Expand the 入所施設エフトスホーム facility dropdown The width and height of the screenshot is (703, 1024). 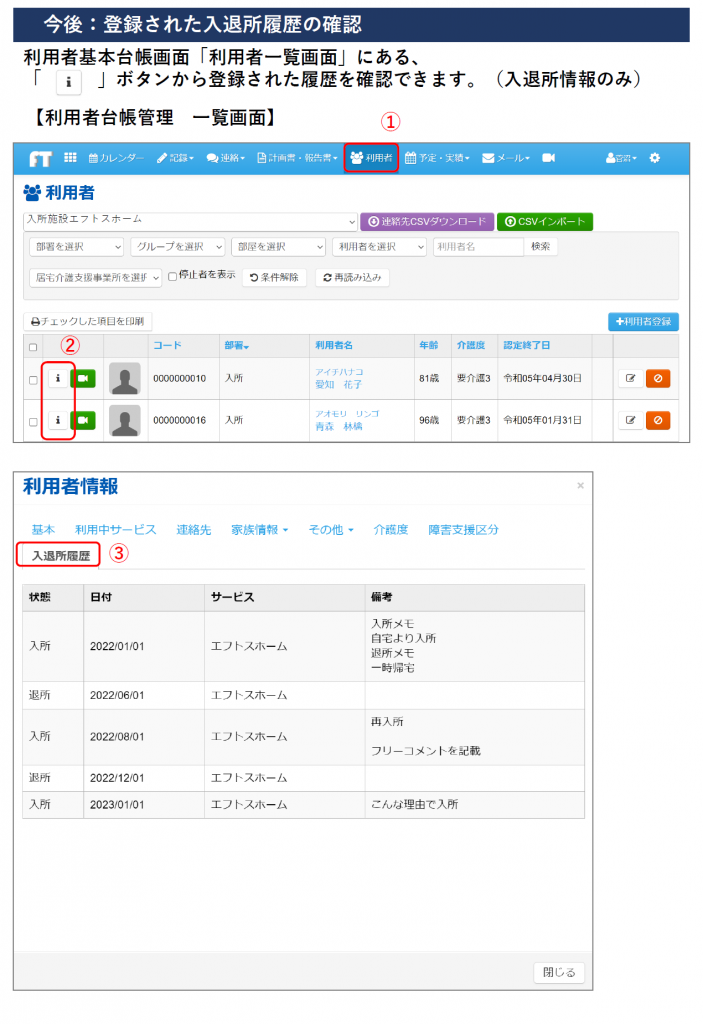pyautogui.click(x=191, y=221)
